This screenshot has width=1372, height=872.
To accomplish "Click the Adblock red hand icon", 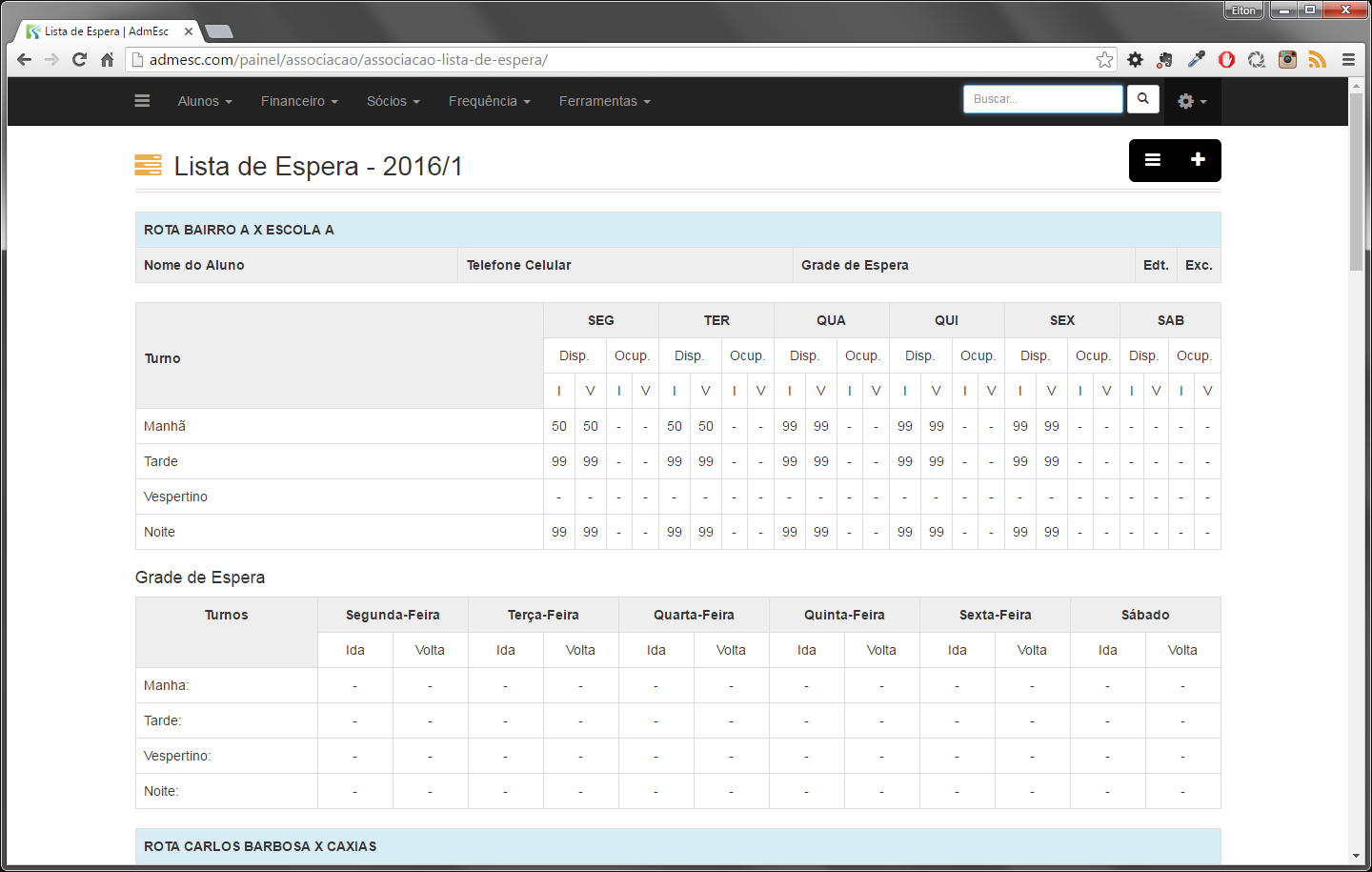I will tap(1226, 60).
